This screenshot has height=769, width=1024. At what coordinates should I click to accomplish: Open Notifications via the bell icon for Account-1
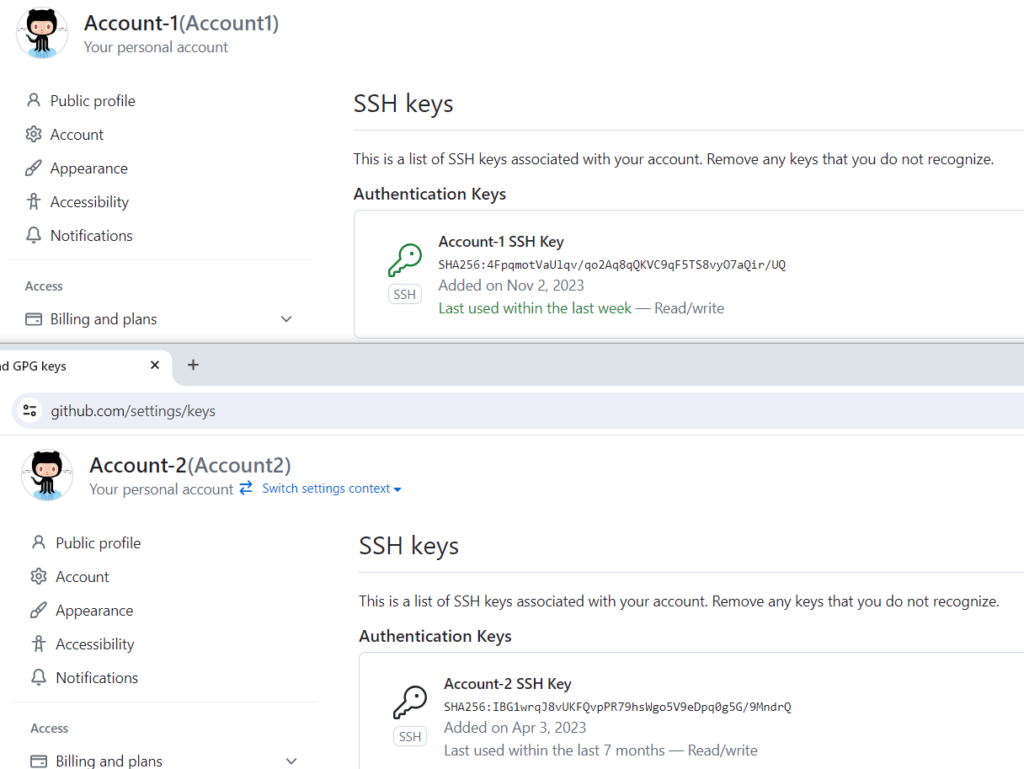tap(32, 235)
